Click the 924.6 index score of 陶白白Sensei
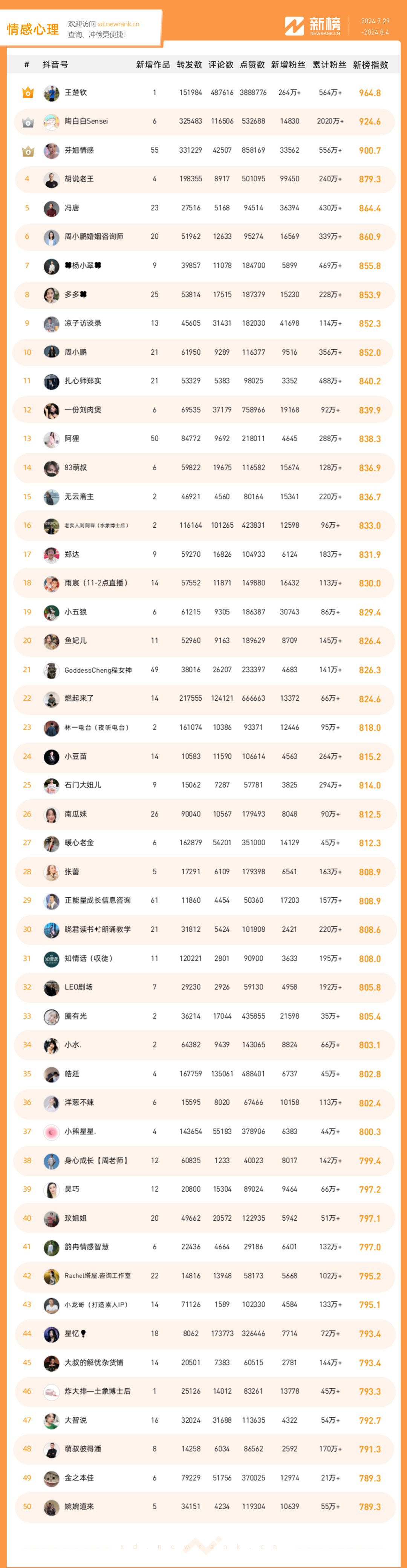This screenshot has height=1568, width=407. click(370, 122)
